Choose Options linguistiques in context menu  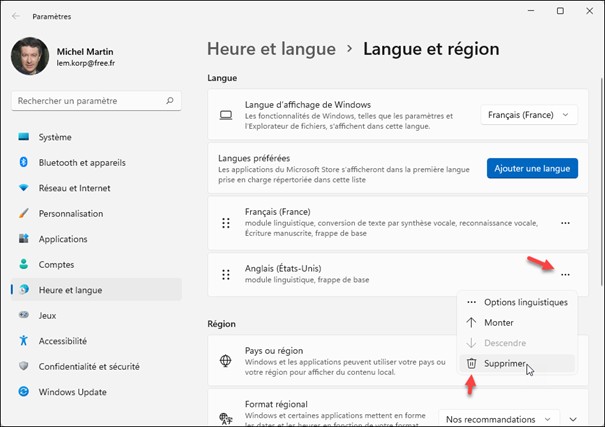click(517, 302)
